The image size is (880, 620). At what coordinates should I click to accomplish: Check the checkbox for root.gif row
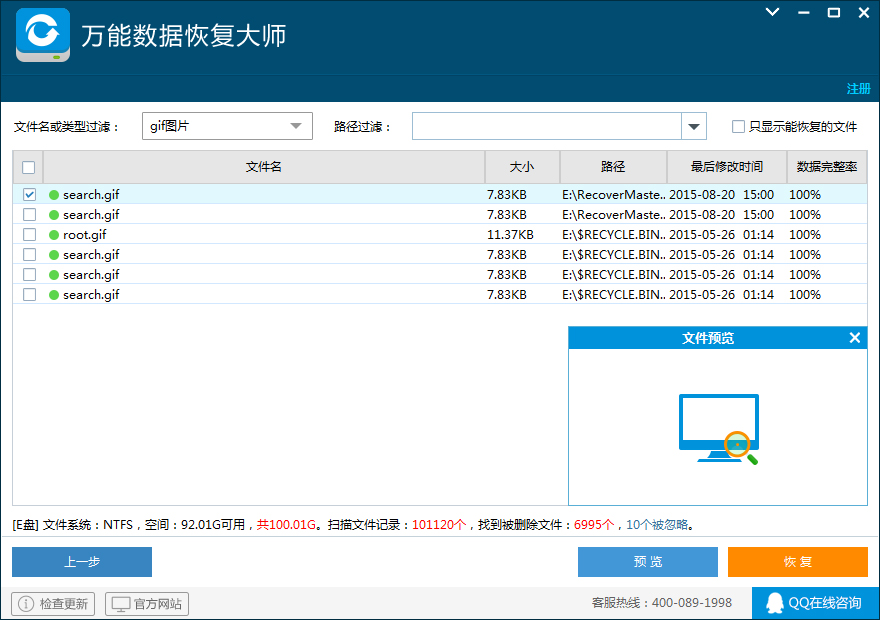(28, 234)
